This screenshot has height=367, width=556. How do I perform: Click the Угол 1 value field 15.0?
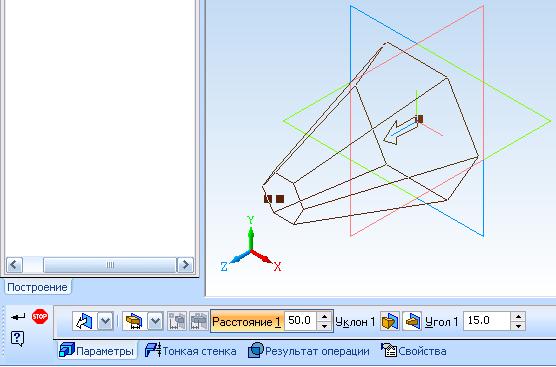click(486, 321)
